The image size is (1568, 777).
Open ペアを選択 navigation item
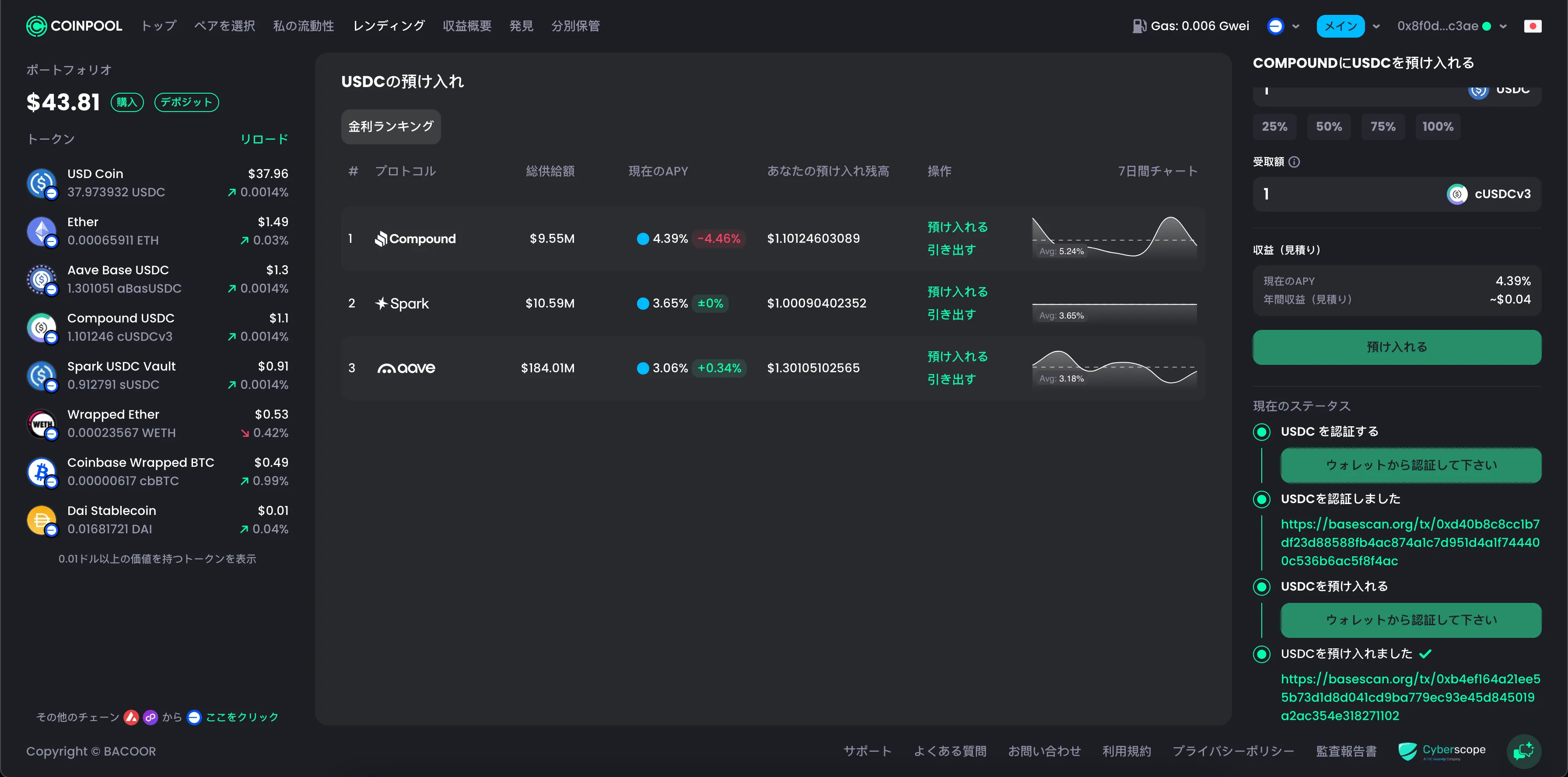[x=224, y=26]
